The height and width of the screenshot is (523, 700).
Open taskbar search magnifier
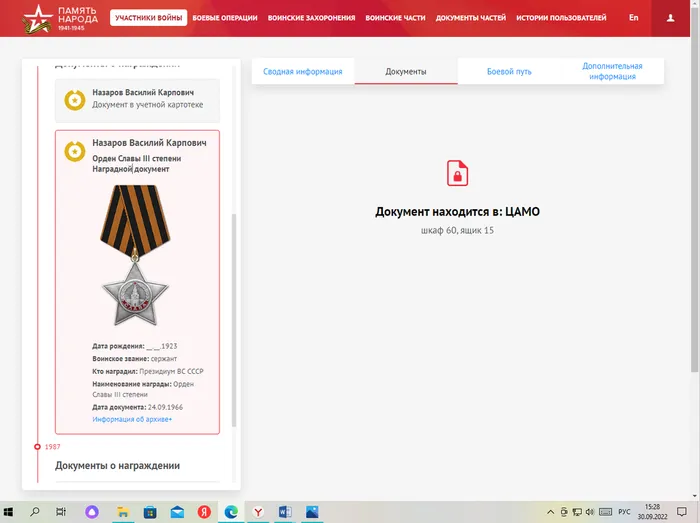coord(35,511)
